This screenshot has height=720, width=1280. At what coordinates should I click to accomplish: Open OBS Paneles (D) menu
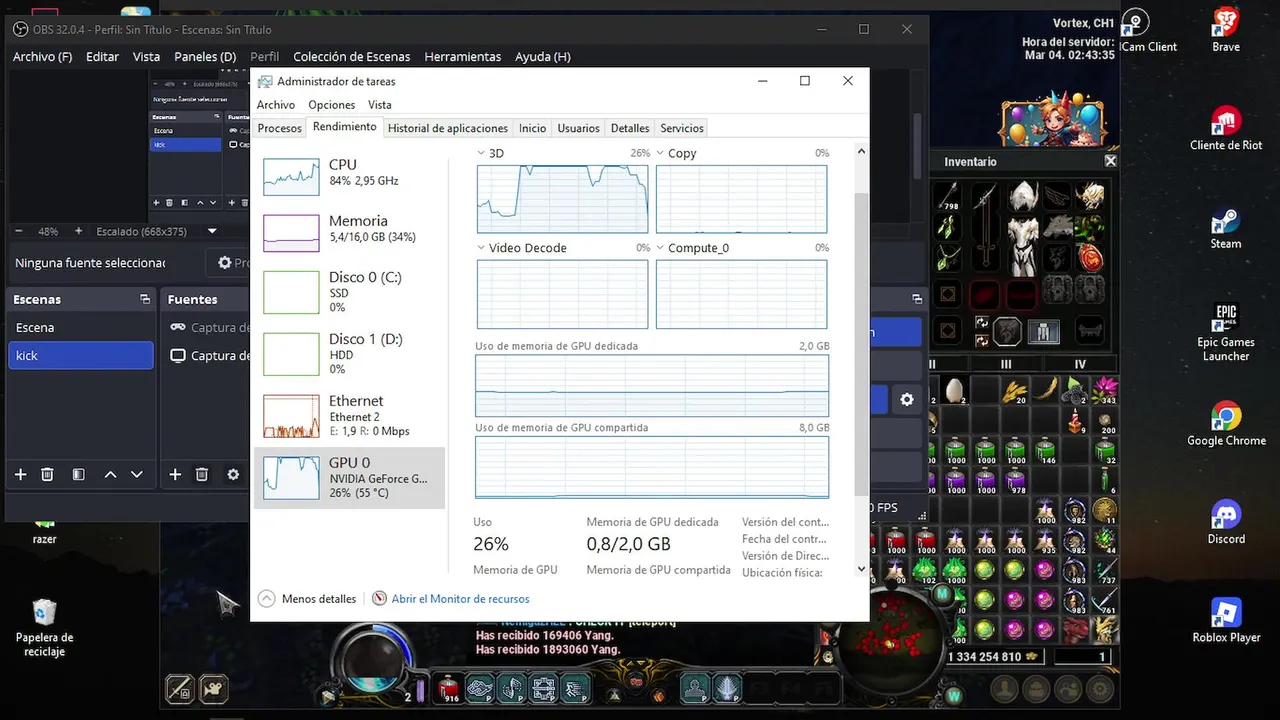(x=205, y=57)
